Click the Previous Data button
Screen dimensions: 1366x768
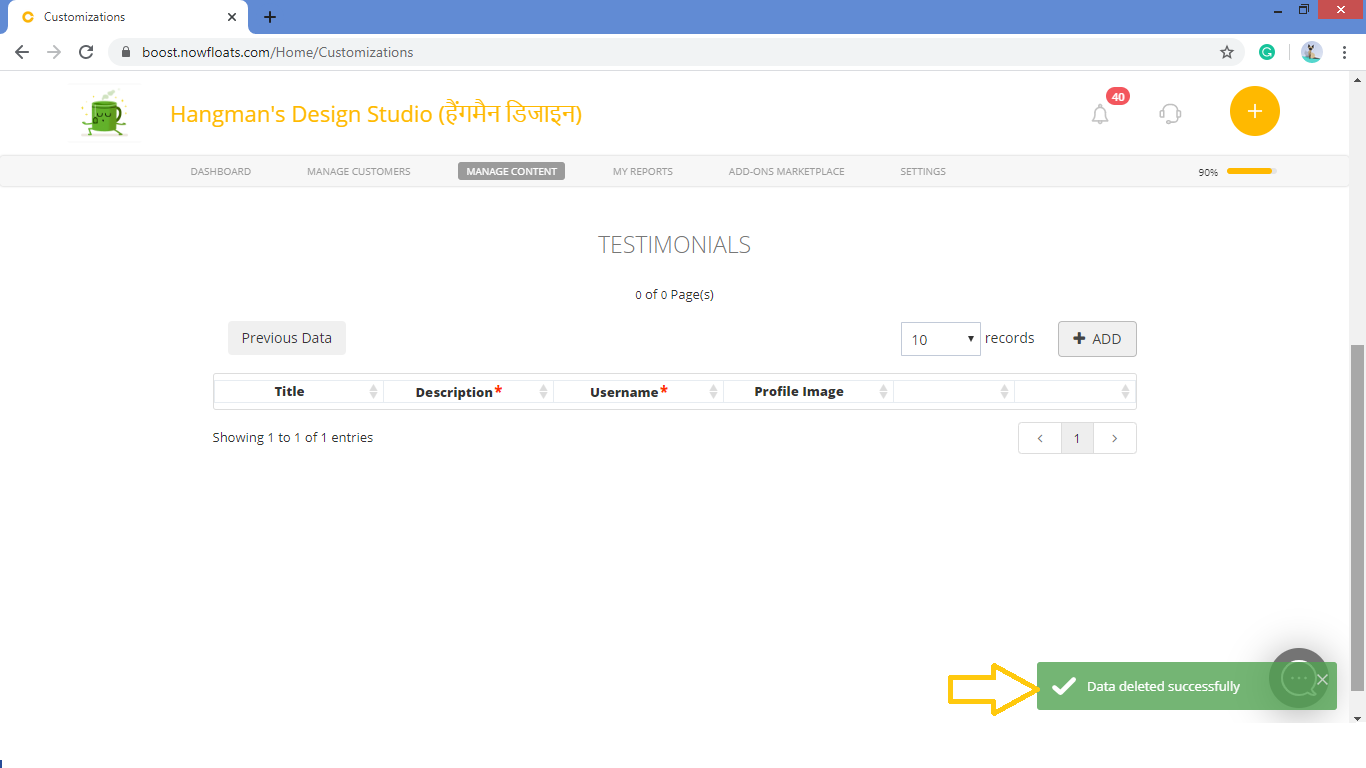click(x=287, y=338)
